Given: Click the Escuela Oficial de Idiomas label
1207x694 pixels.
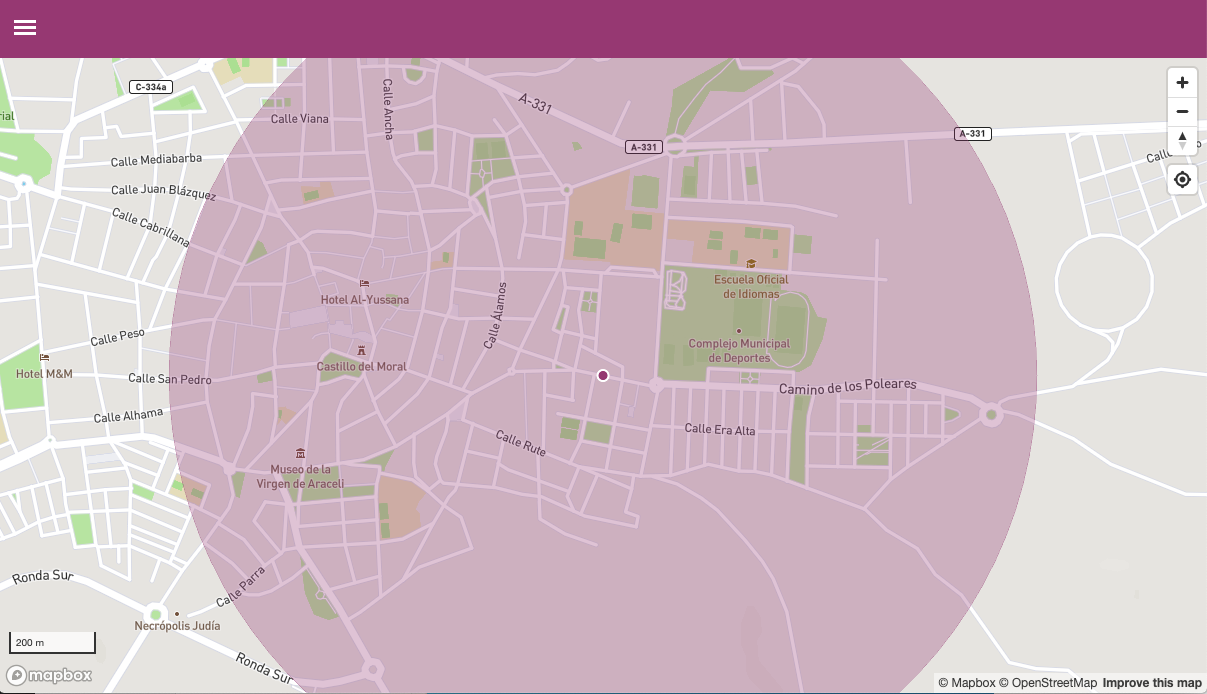Looking at the screenshot, I should tap(751, 287).
